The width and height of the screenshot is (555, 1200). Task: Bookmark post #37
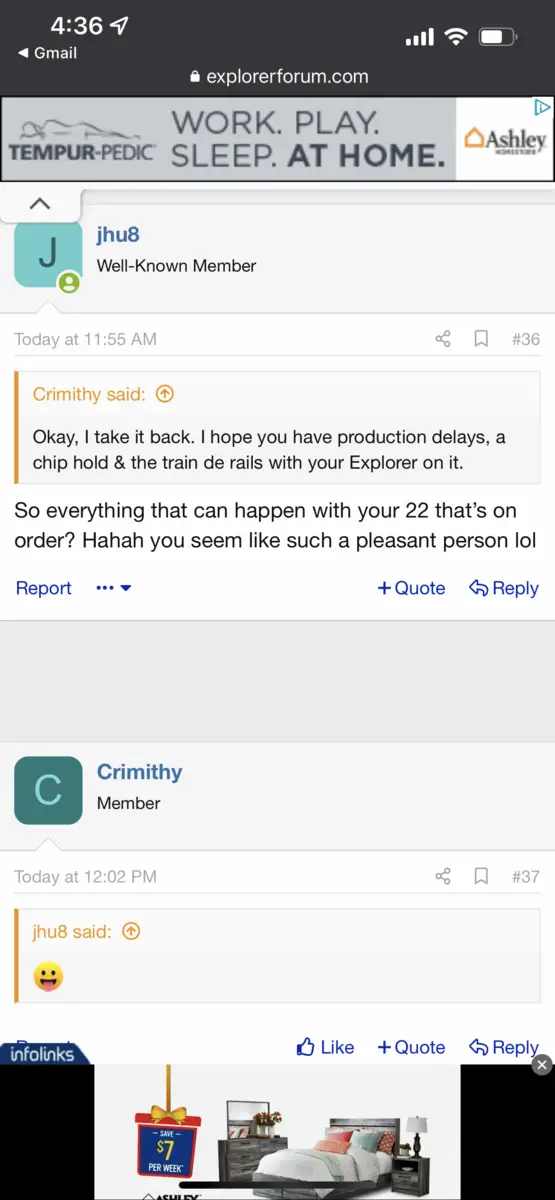coord(481,876)
